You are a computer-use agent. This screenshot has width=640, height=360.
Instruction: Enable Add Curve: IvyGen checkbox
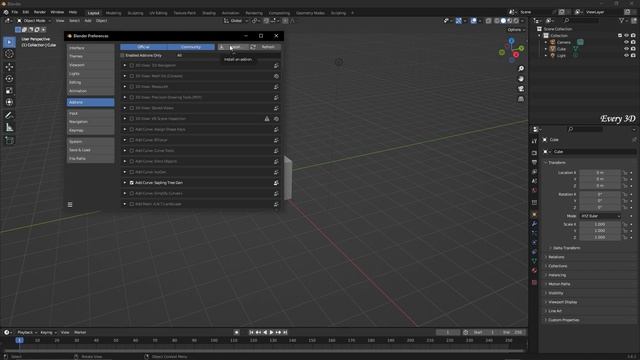point(132,172)
